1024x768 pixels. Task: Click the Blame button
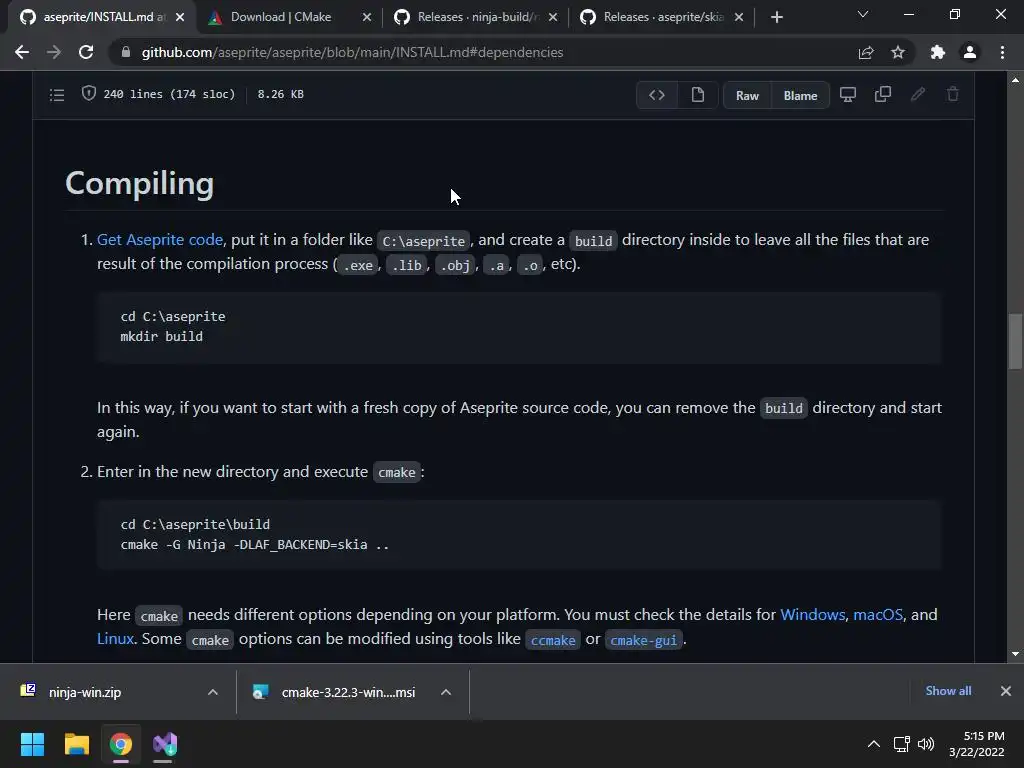tap(801, 95)
